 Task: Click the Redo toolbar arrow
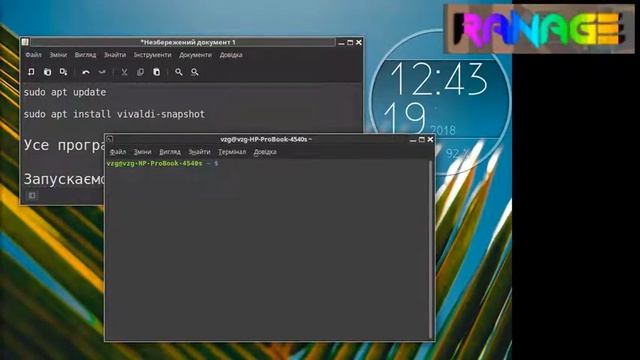(x=102, y=72)
